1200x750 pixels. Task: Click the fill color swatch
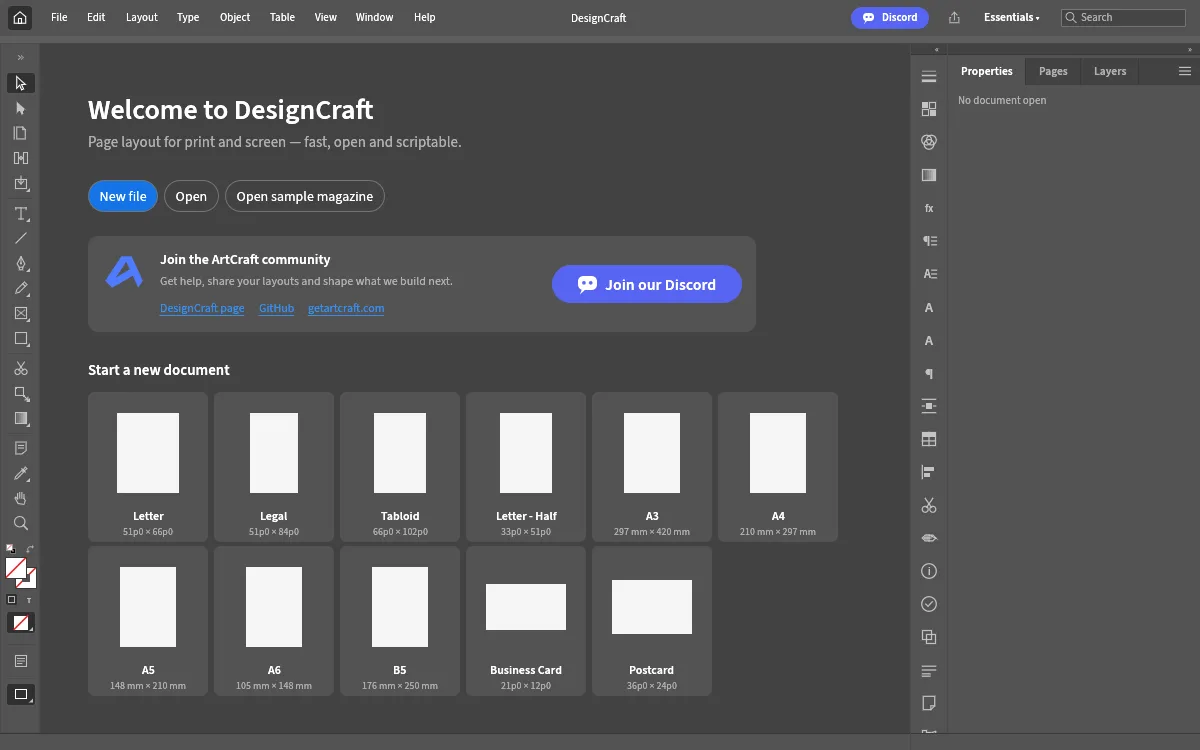point(15,568)
